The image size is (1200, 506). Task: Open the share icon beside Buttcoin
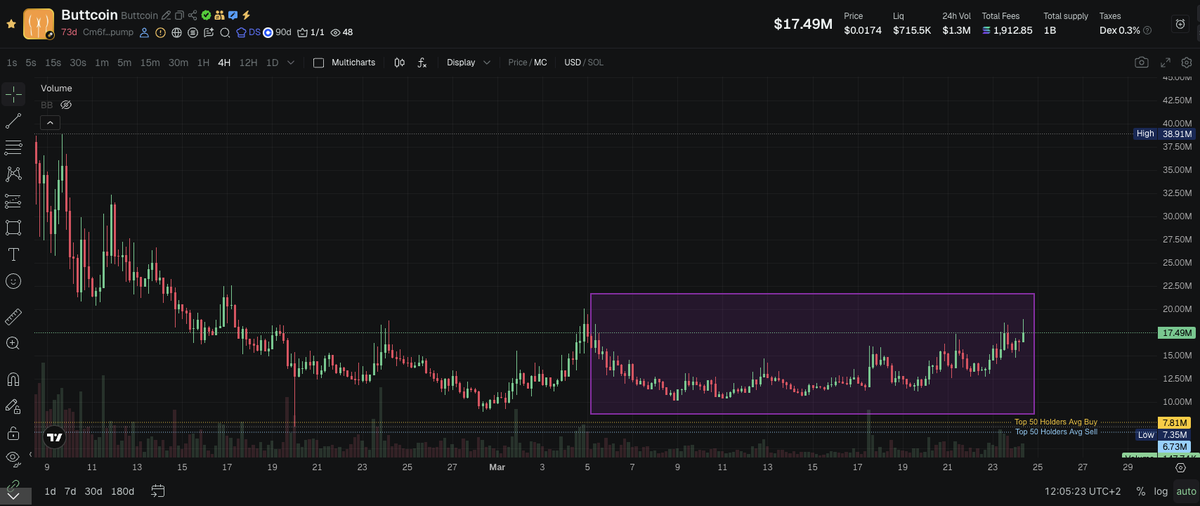click(192, 16)
